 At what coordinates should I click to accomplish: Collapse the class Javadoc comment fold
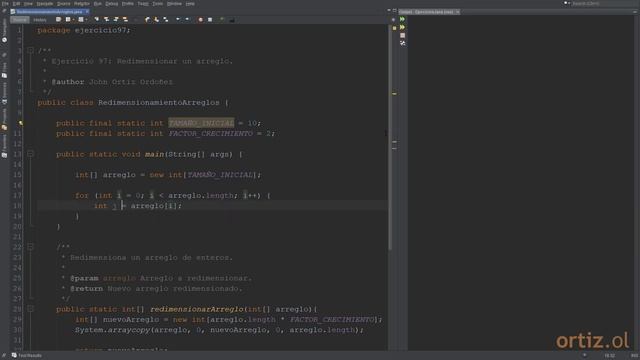click(31, 51)
